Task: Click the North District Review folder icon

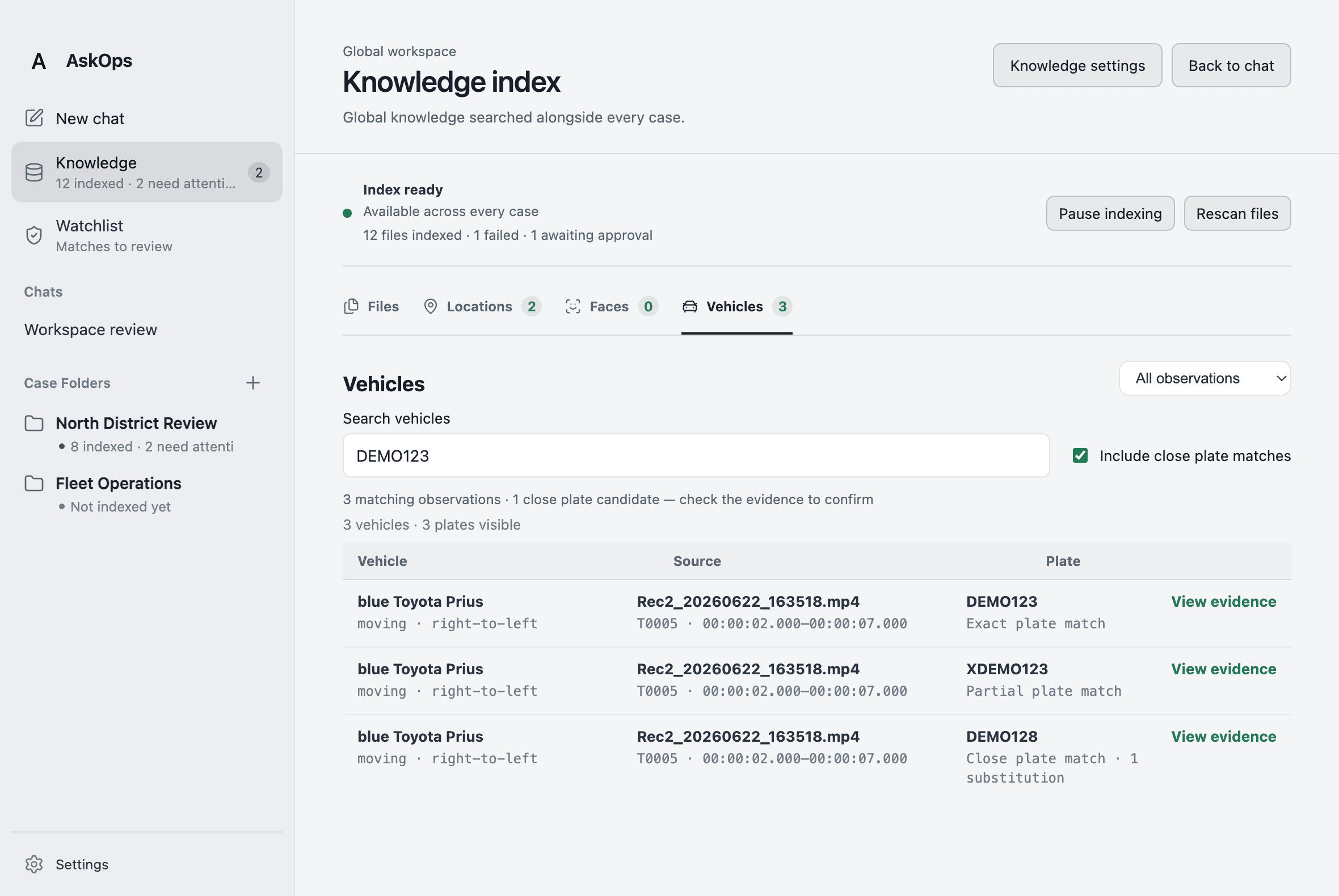Action: [34, 424]
